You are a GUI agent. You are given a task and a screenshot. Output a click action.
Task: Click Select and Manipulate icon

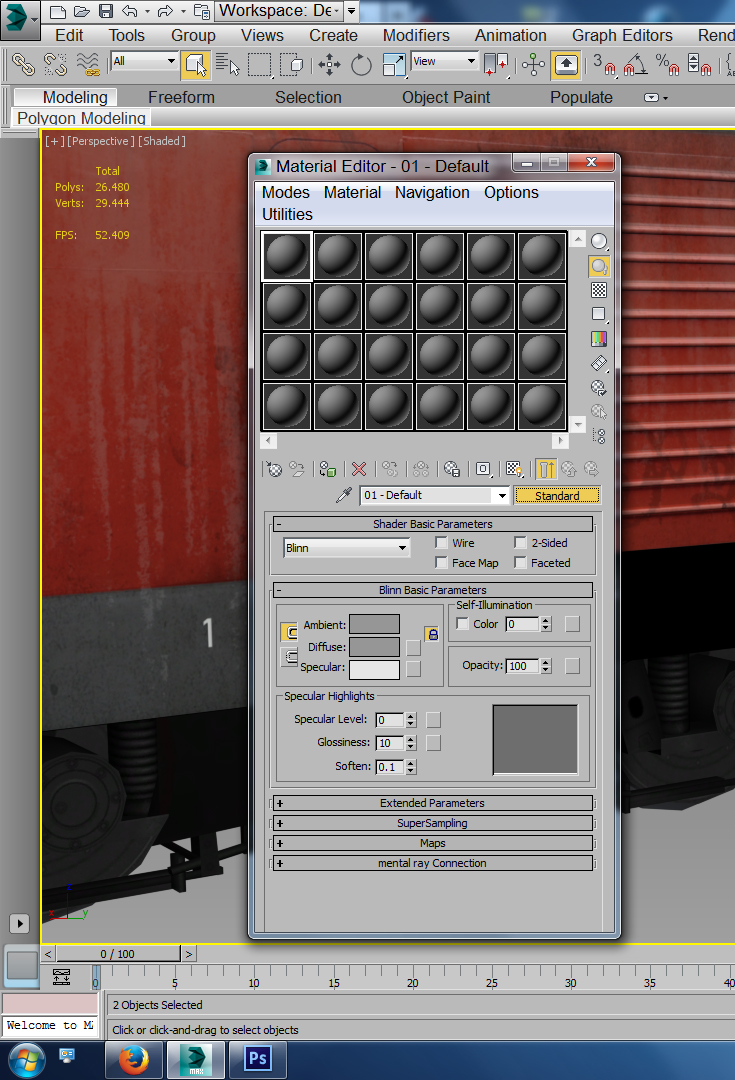point(534,65)
